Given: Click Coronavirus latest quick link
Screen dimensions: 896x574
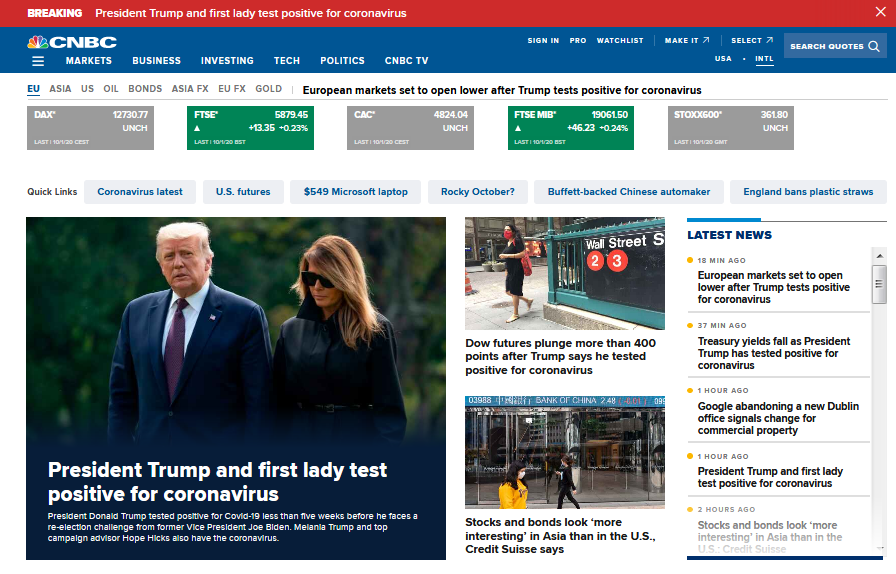Looking at the screenshot, I should click(x=140, y=192).
